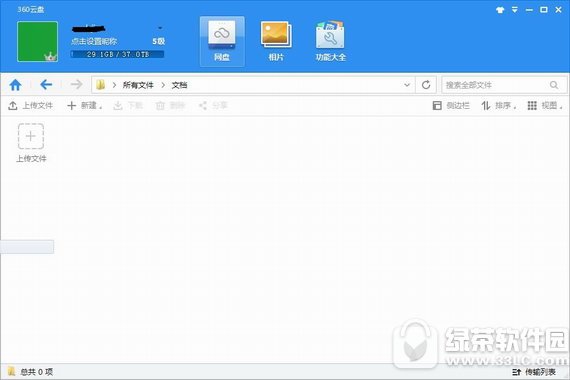This screenshot has height=380, width=570.
Task: Click 上传文件 in the toolbar
Action: (x=31, y=105)
